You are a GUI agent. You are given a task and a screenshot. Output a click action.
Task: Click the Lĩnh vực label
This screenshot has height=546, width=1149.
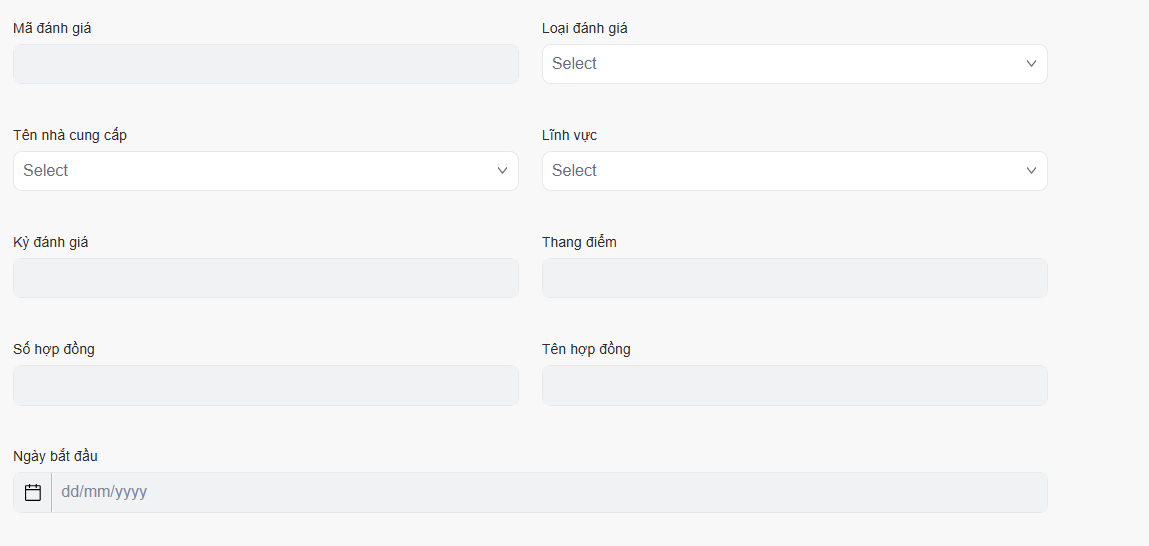click(x=570, y=135)
